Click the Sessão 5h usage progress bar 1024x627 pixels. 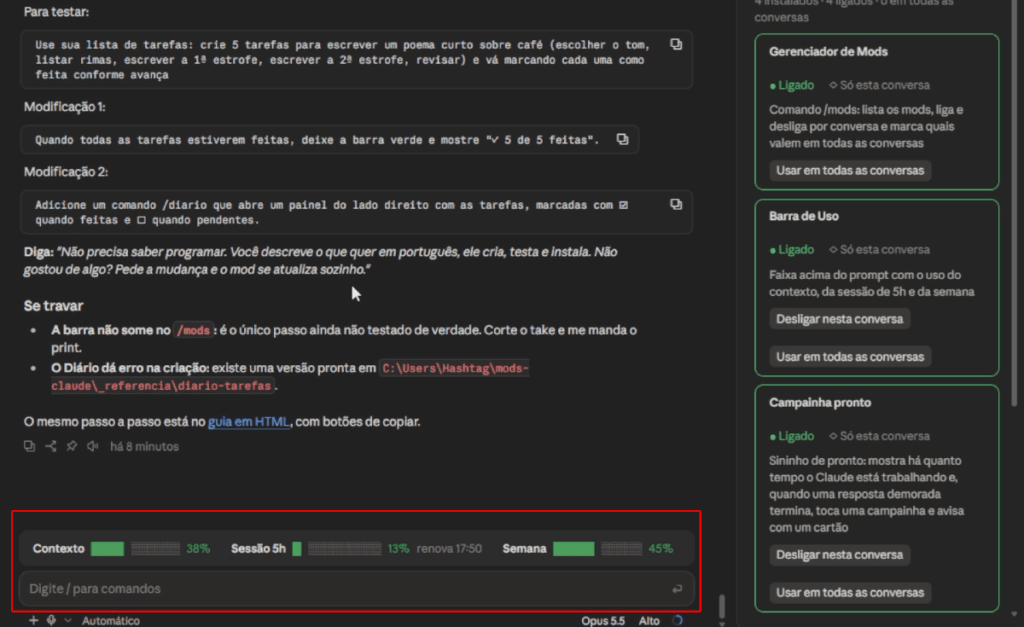(336, 549)
